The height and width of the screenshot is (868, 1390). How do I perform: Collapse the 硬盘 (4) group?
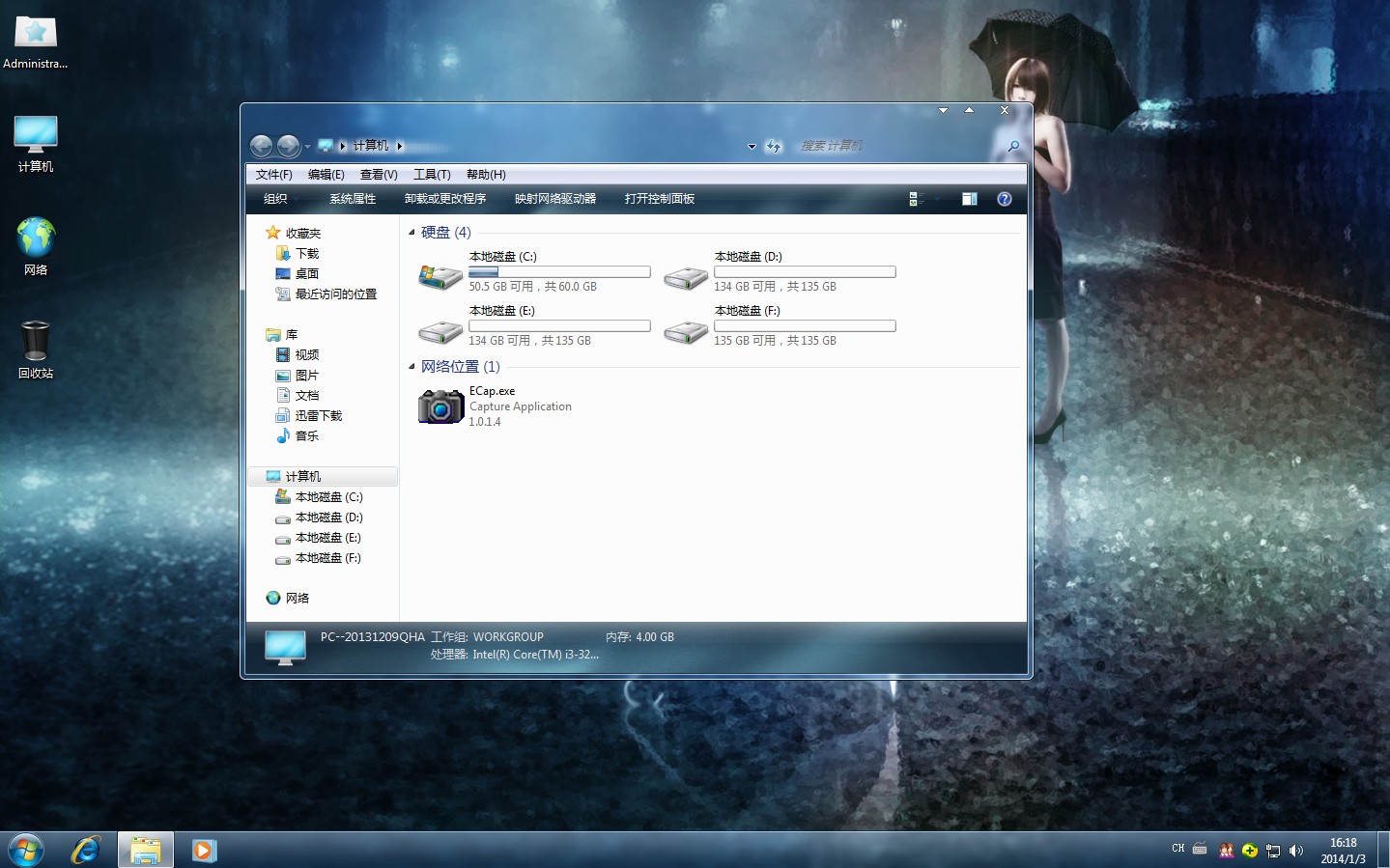(411, 232)
